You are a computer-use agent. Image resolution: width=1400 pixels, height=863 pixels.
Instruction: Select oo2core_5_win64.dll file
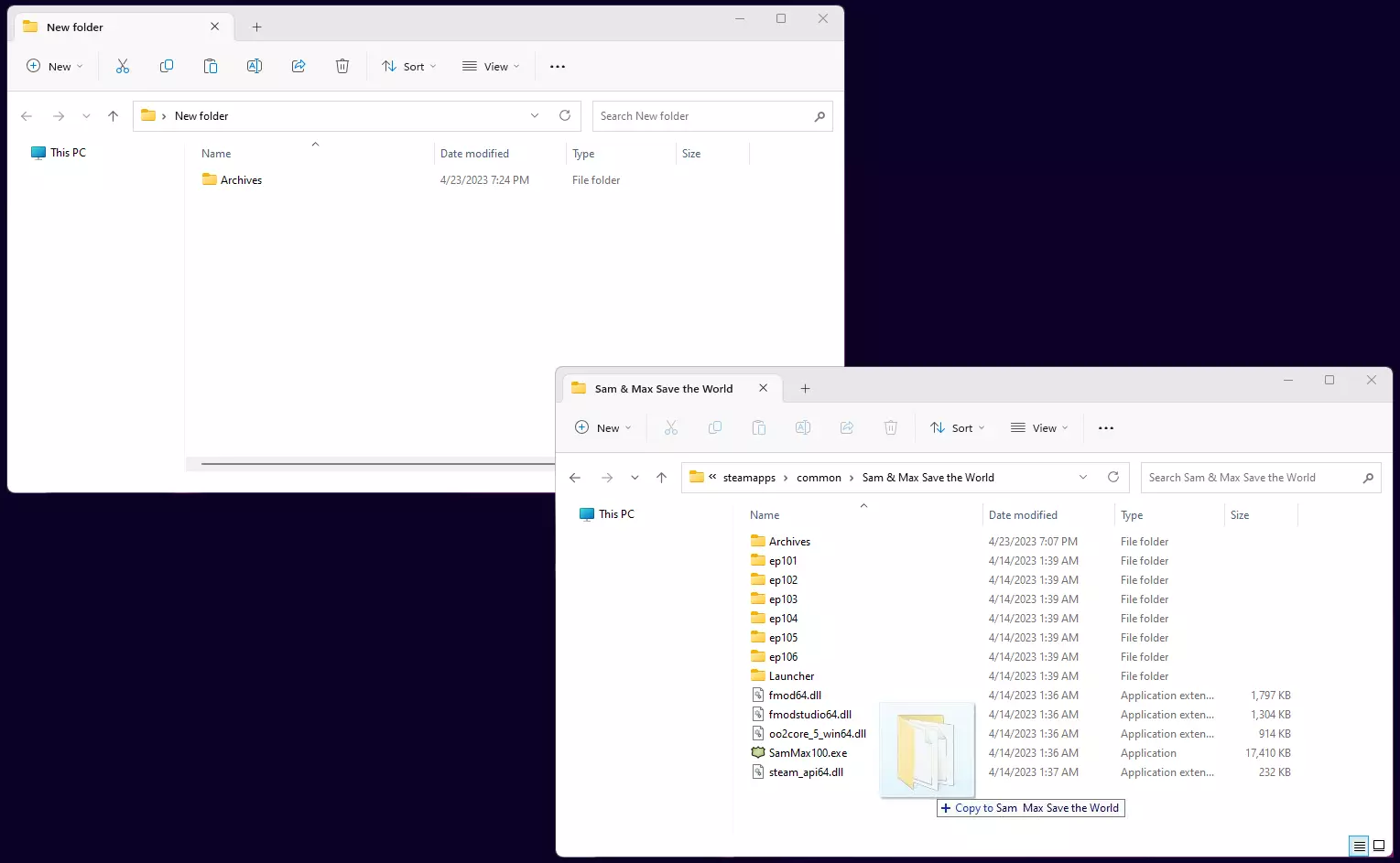pyautogui.click(x=809, y=734)
